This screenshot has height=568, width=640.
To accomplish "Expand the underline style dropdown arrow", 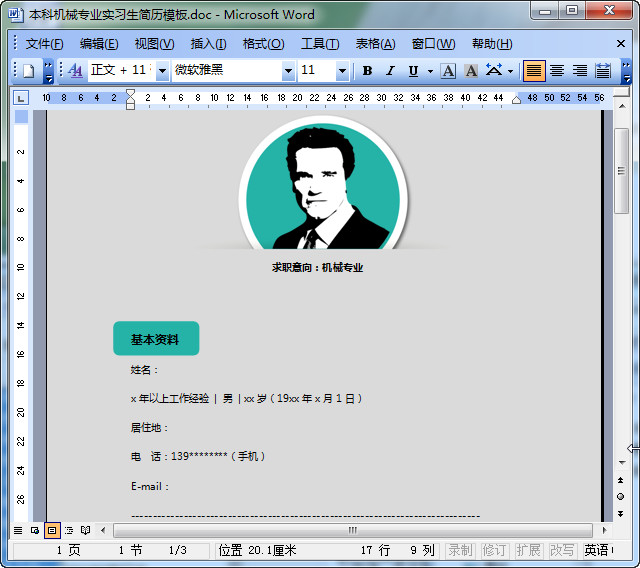I will click(430, 71).
